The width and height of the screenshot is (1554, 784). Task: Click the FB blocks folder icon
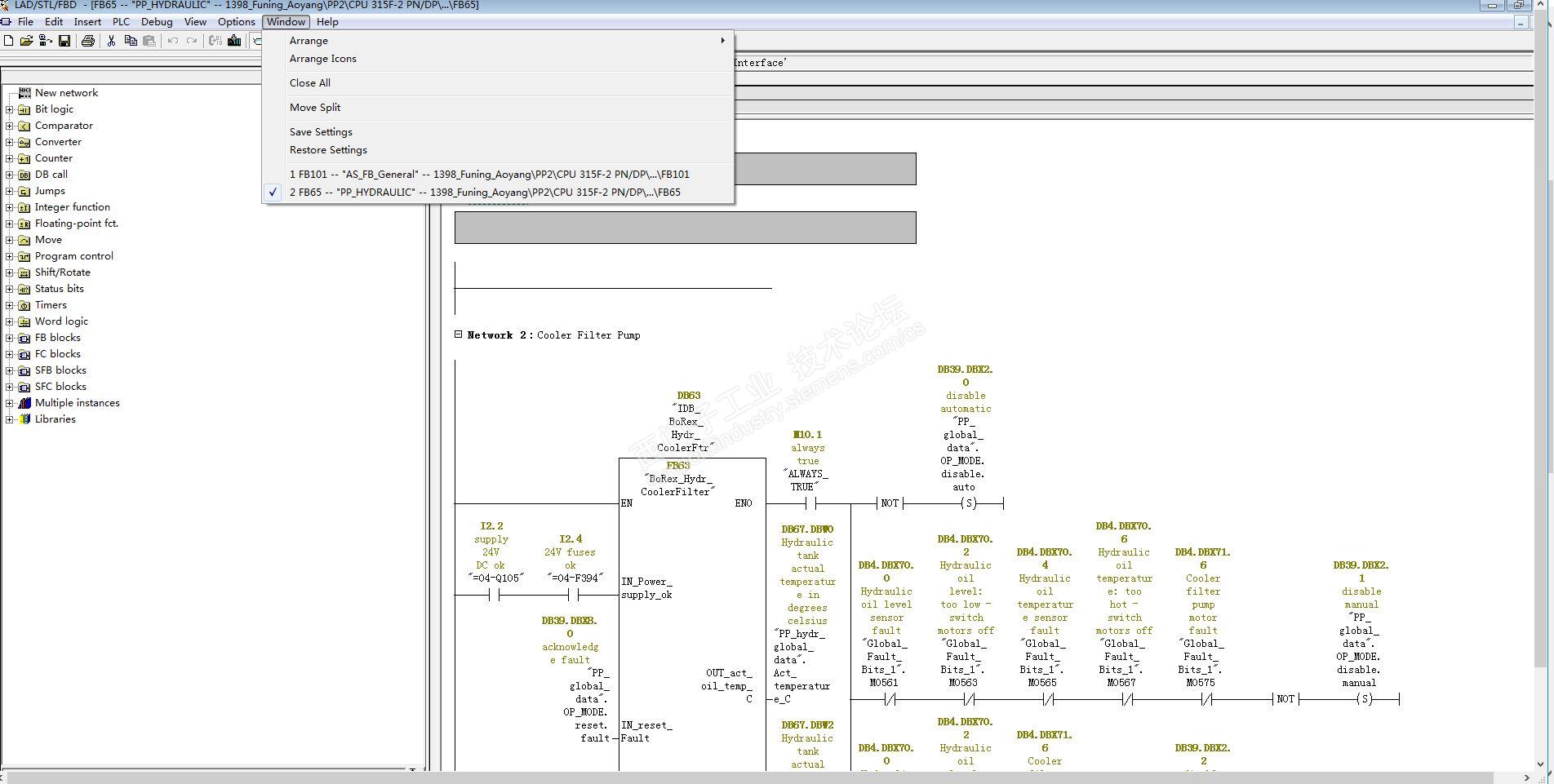tap(24, 338)
